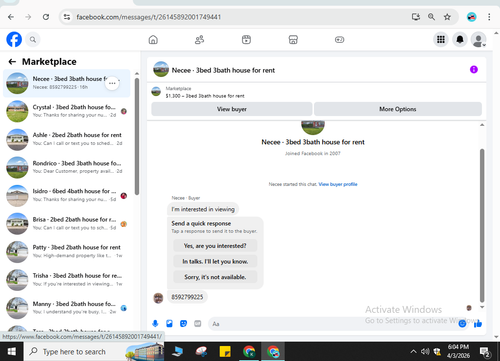Click the chat list scrollbar thumb
500x361 pixels.
coord(137,137)
